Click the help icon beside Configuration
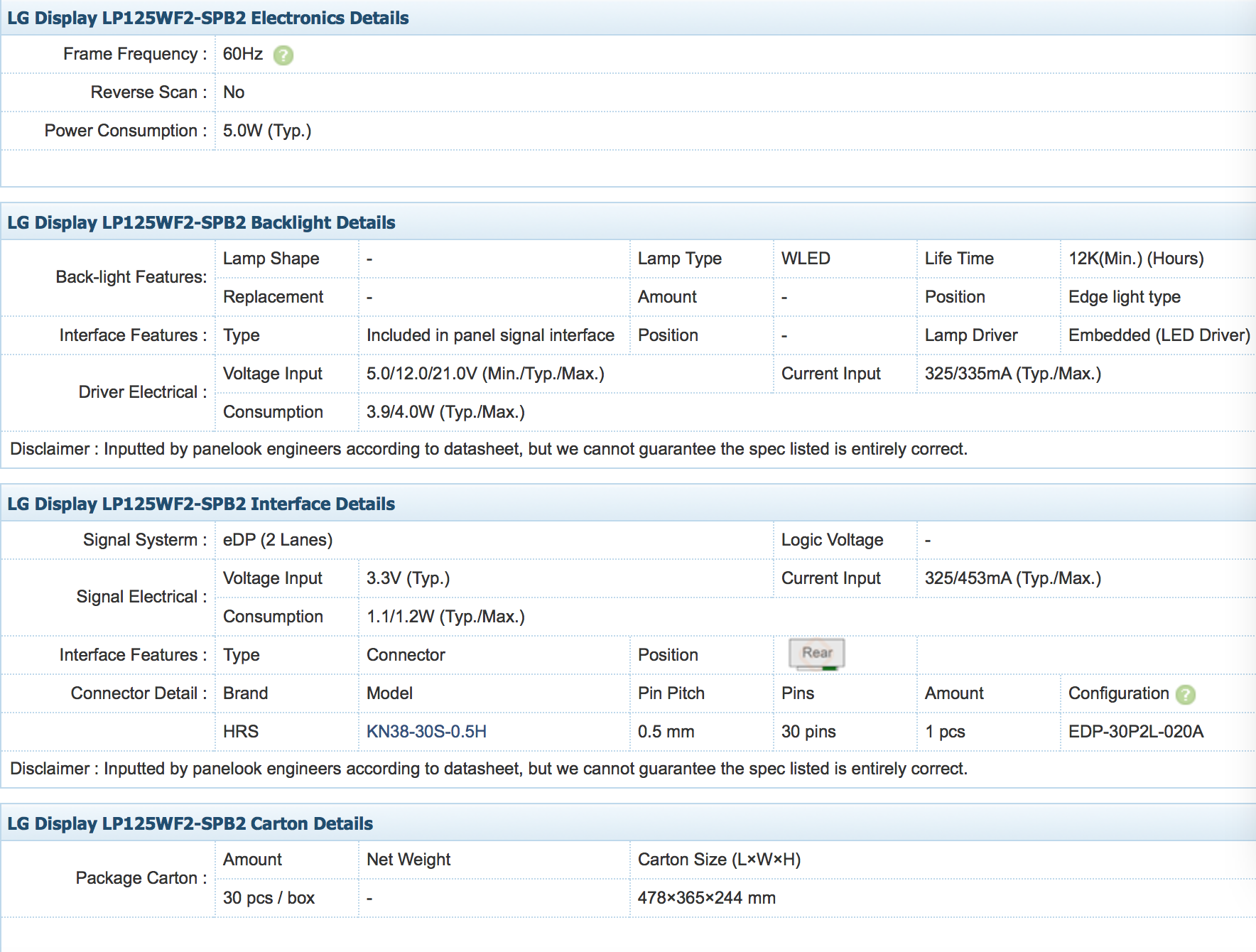Image resolution: width=1256 pixels, height=952 pixels. point(1186,694)
